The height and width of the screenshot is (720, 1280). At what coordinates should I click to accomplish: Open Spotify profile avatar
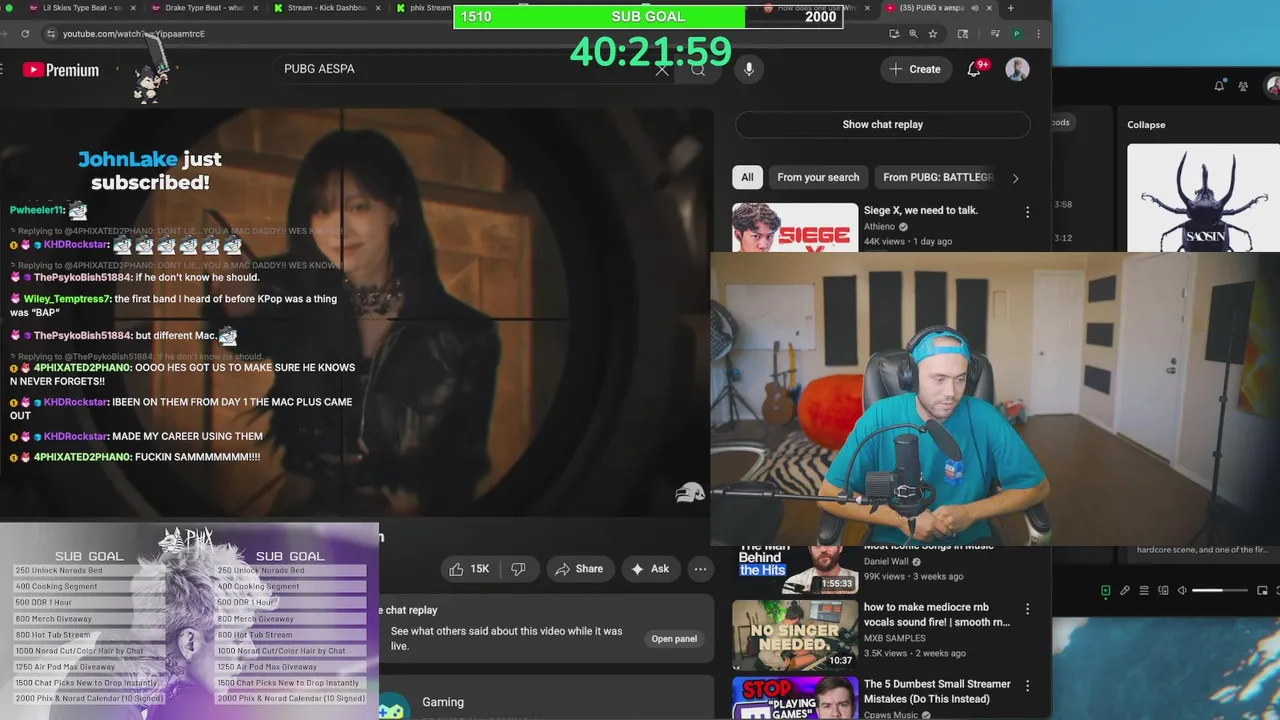click(1273, 86)
